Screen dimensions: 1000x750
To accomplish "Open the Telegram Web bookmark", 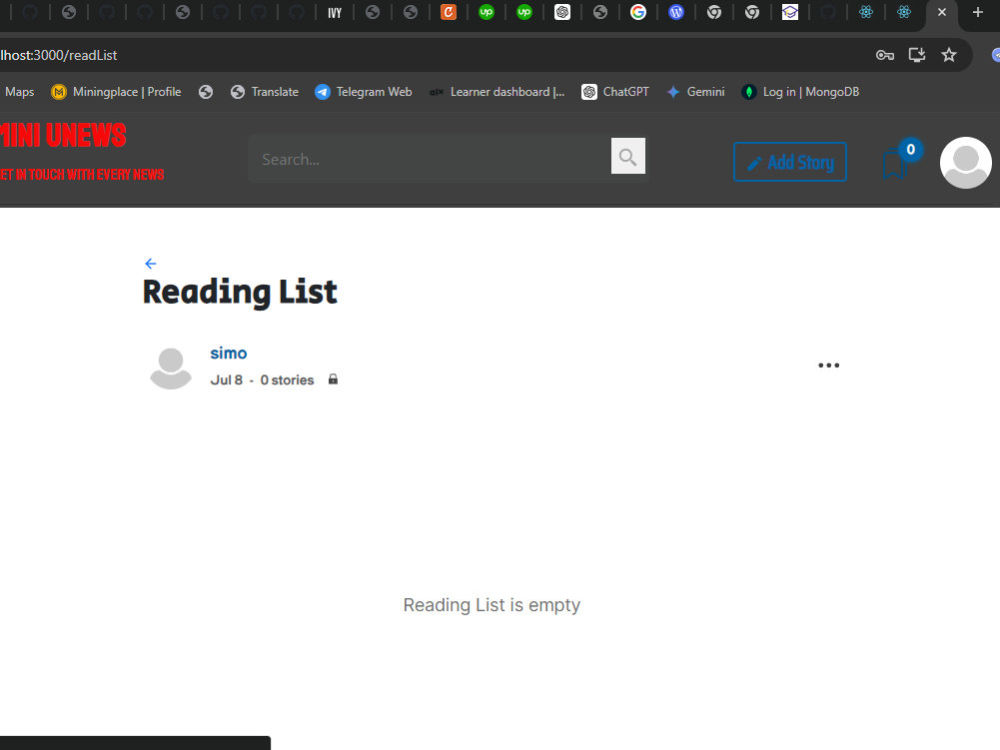I will (x=364, y=92).
